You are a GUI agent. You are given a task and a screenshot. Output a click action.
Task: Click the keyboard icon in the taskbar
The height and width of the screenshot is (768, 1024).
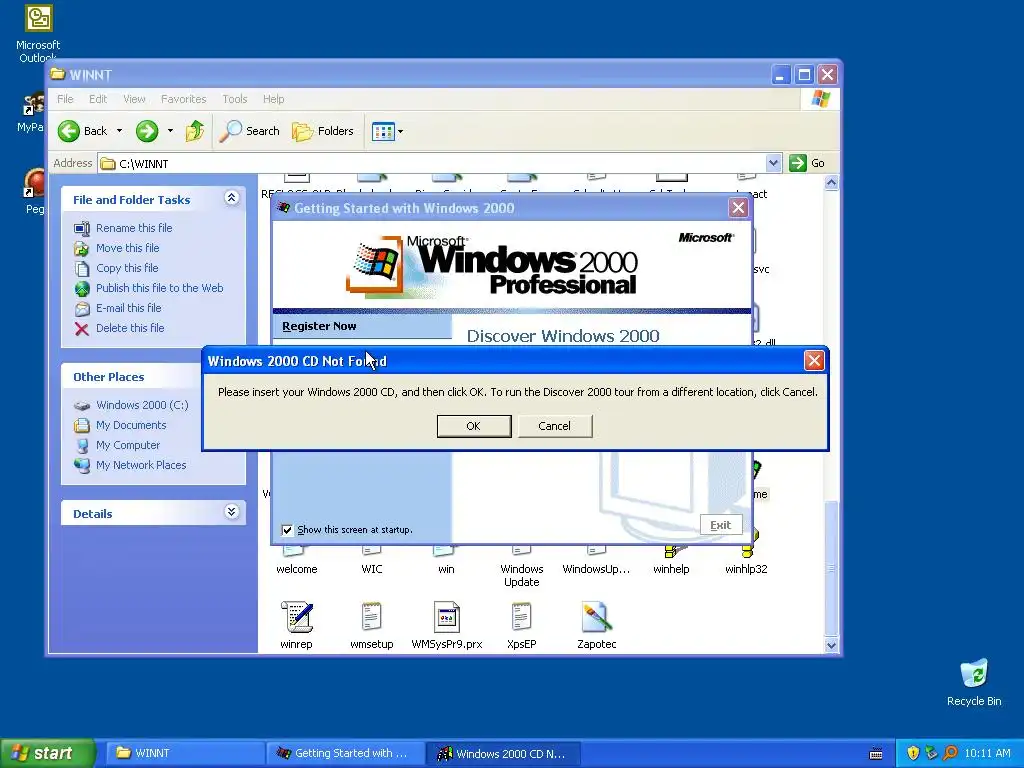pyautogui.click(x=876, y=754)
